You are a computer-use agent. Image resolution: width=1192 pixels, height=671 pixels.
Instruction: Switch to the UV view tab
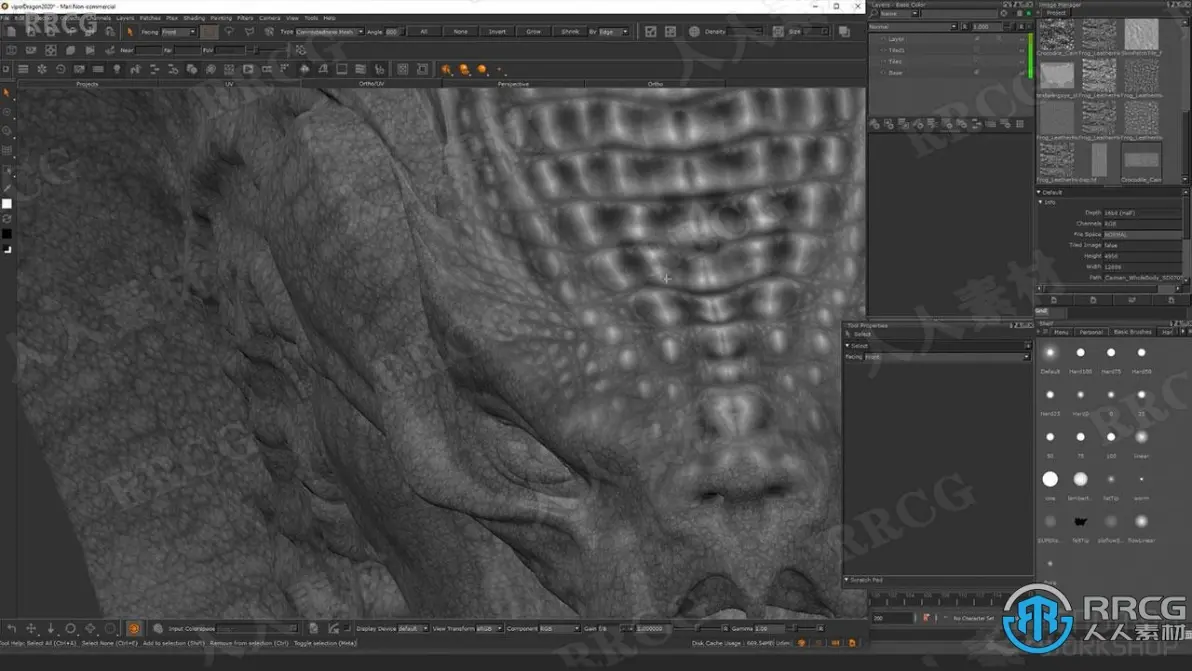pyautogui.click(x=229, y=84)
